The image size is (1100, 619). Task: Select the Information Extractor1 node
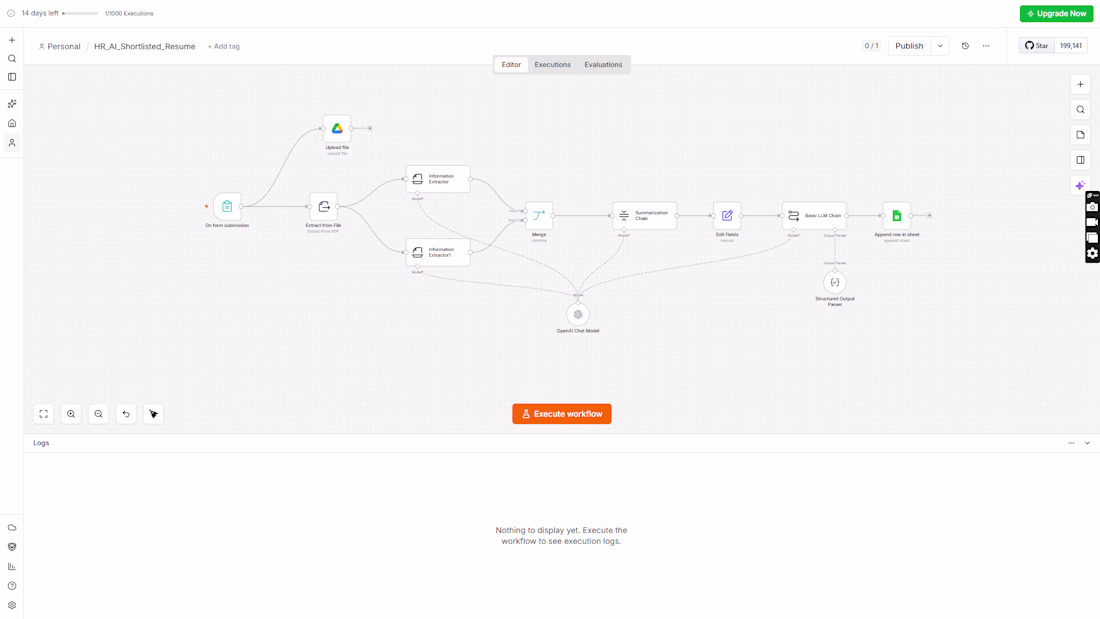click(x=438, y=252)
